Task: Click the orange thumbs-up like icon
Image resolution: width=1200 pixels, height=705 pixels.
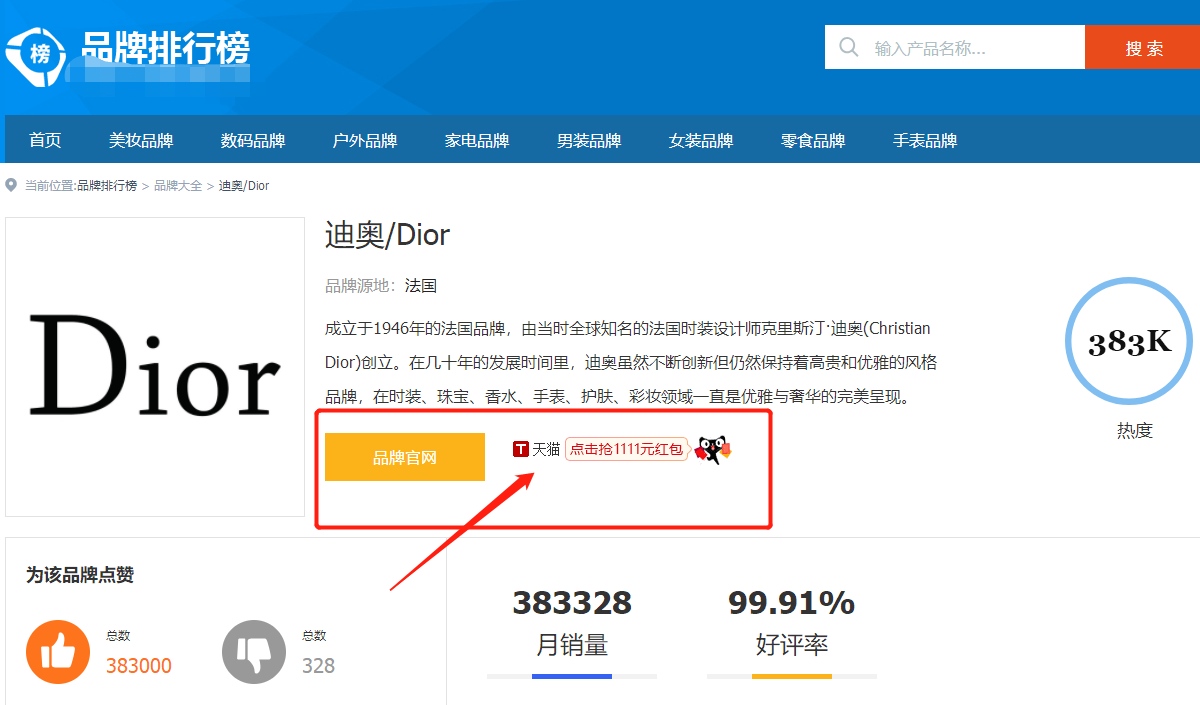Action: click(58, 652)
